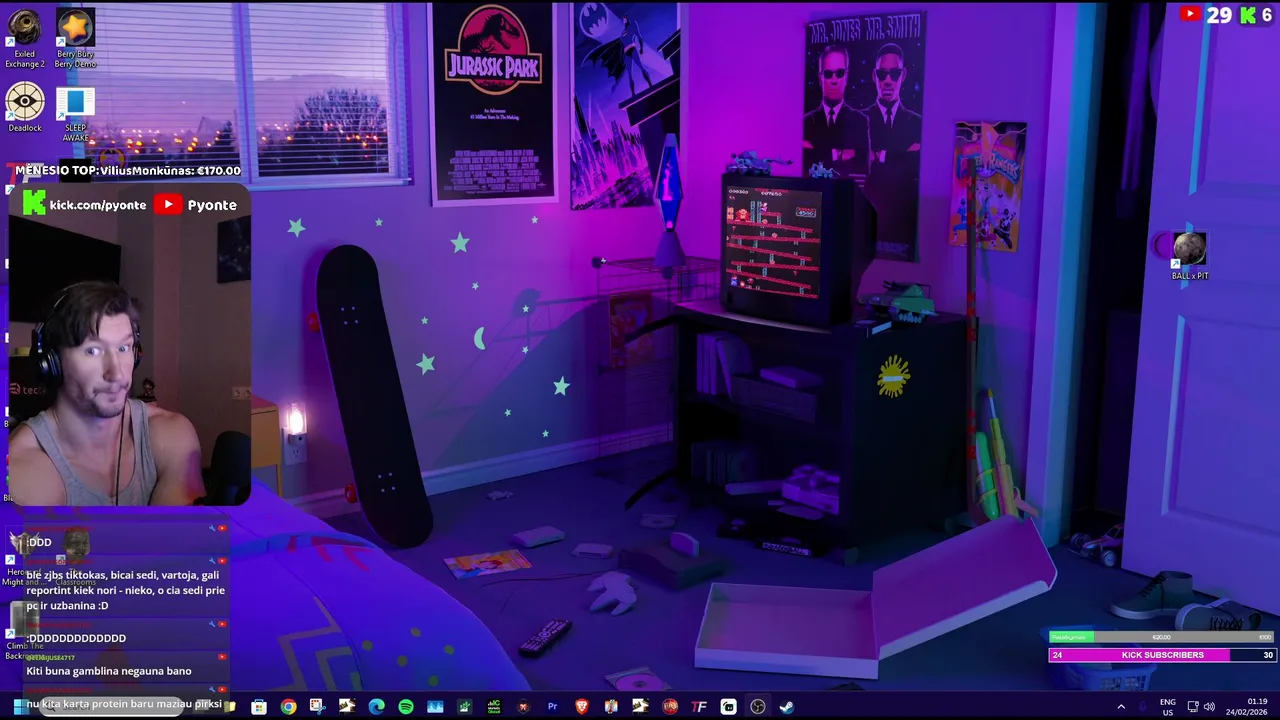
Task: Click chat message 'Kiti buna gamblina negauna bano'
Action: point(109,671)
